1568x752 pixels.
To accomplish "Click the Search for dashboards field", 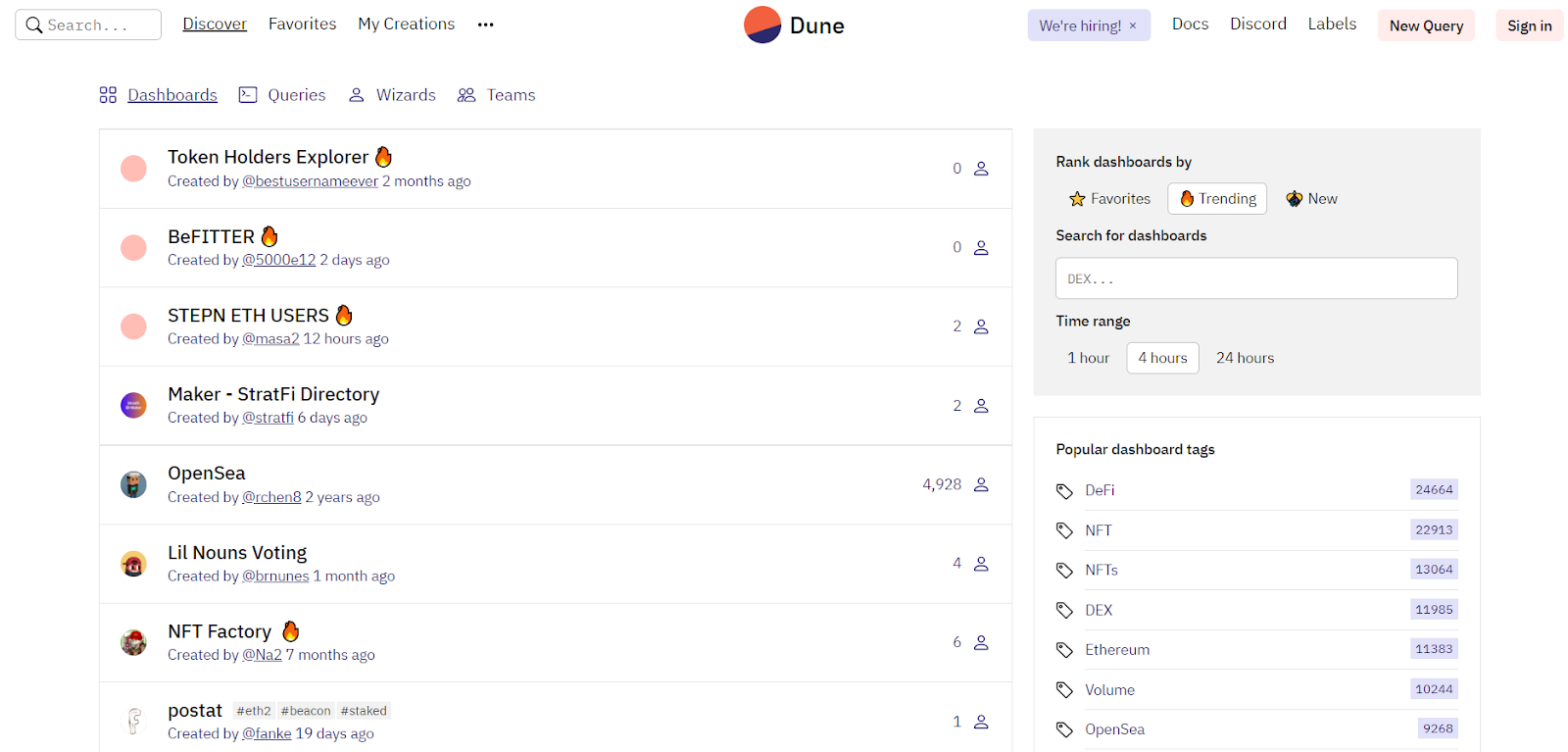I will point(1256,278).
